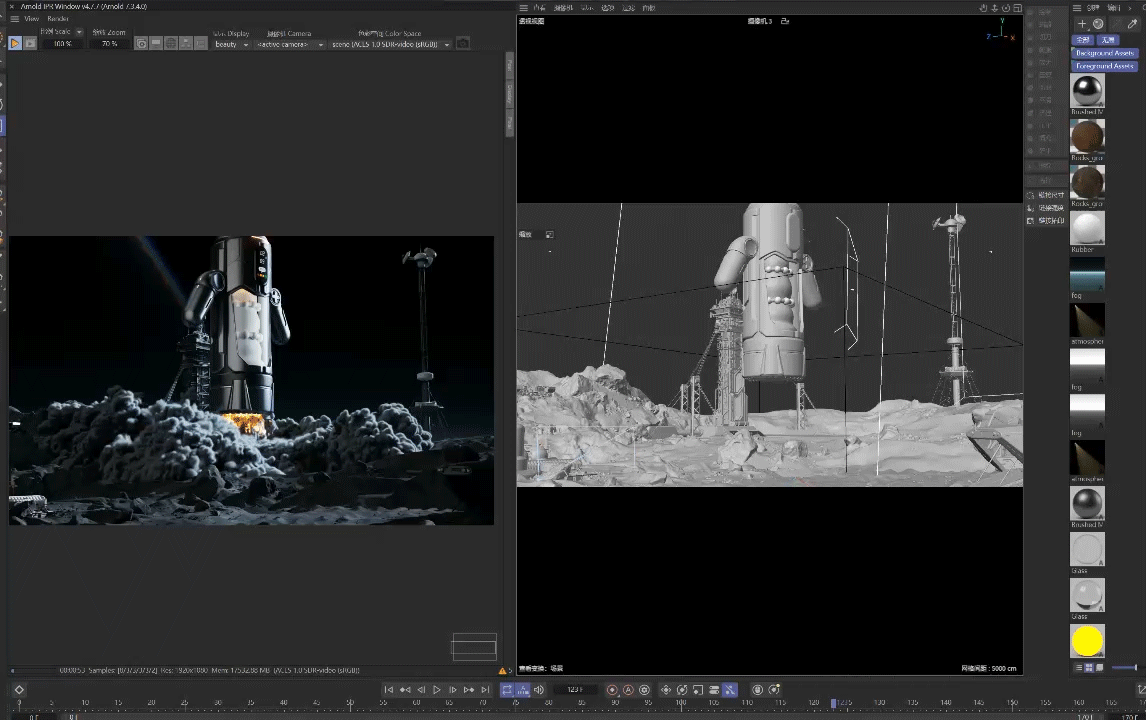Image resolution: width=1146 pixels, height=720 pixels.
Task: Start the Arnold IPR render play button
Action: pos(15,44)
